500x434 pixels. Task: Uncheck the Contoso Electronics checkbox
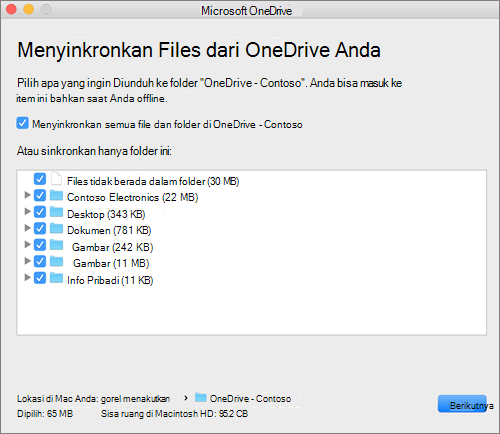(40, 195)
